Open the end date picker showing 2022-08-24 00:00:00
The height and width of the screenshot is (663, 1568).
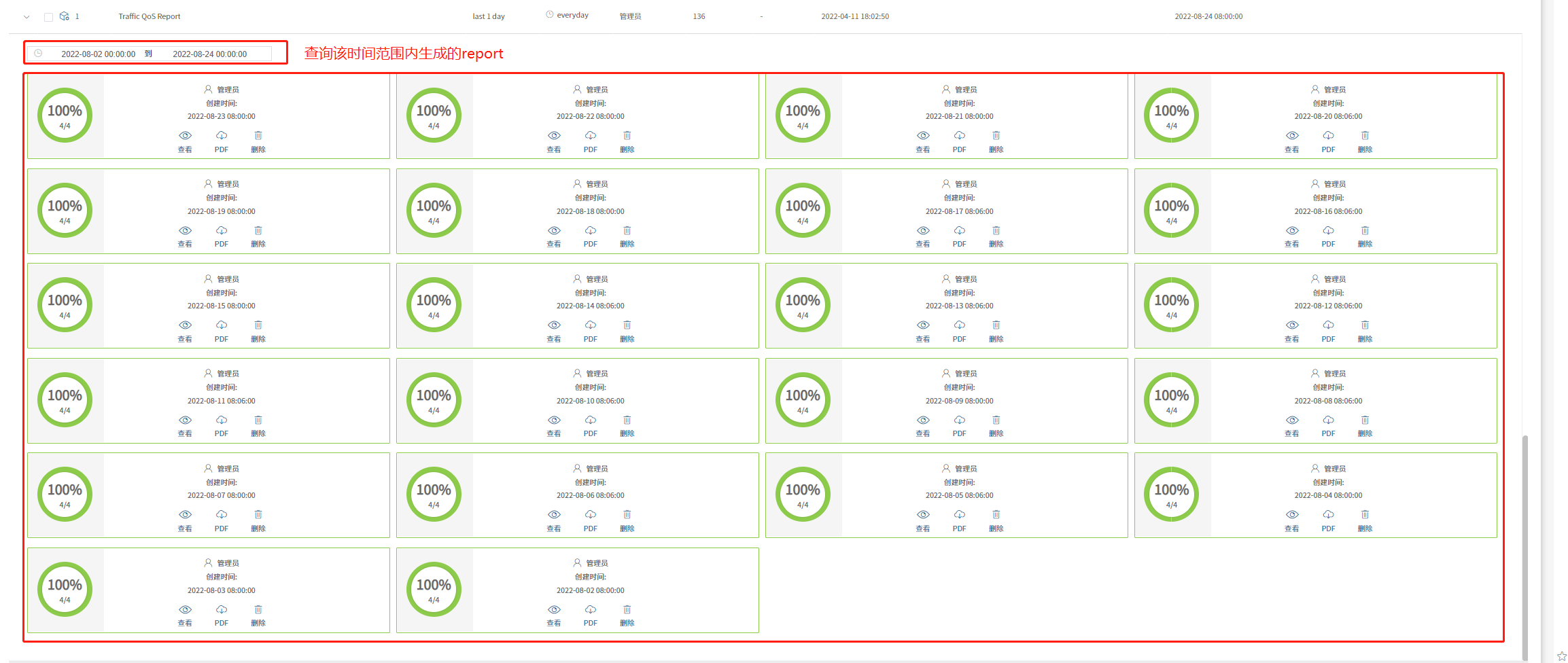(209, 54)
